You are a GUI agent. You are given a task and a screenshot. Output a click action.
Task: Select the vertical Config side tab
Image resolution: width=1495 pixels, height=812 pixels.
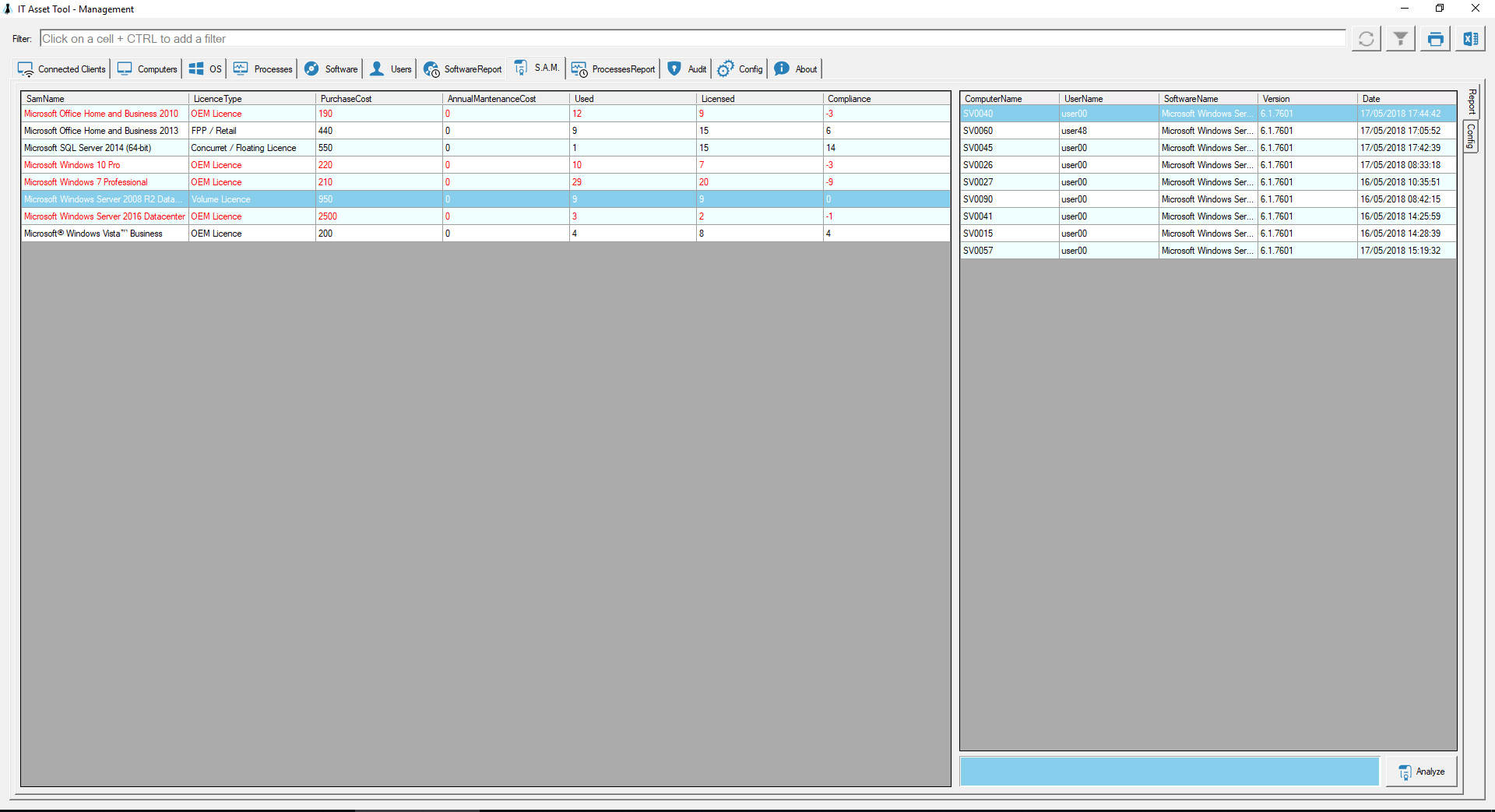(1471, 136)
